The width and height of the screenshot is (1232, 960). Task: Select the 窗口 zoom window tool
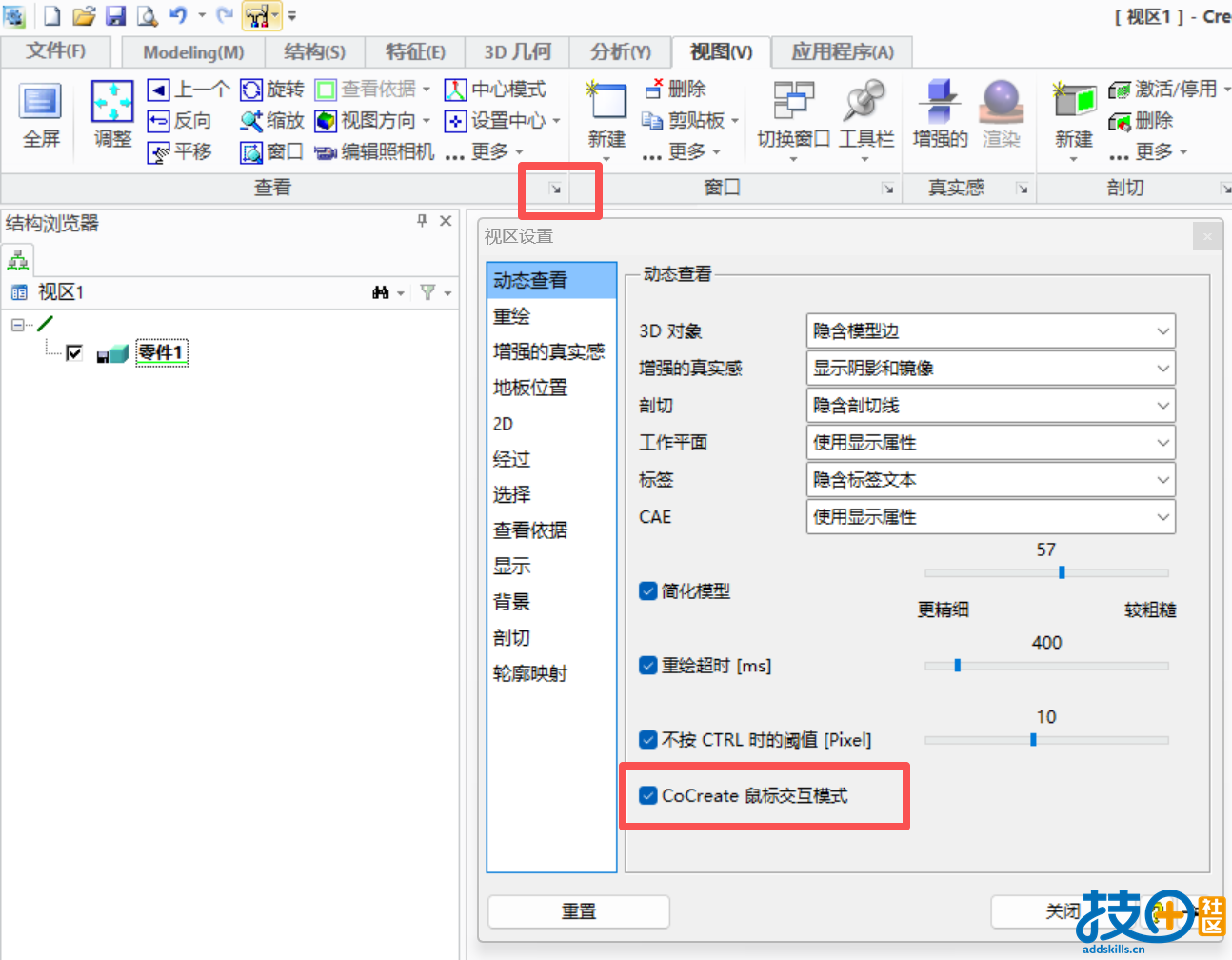(272, 151)
